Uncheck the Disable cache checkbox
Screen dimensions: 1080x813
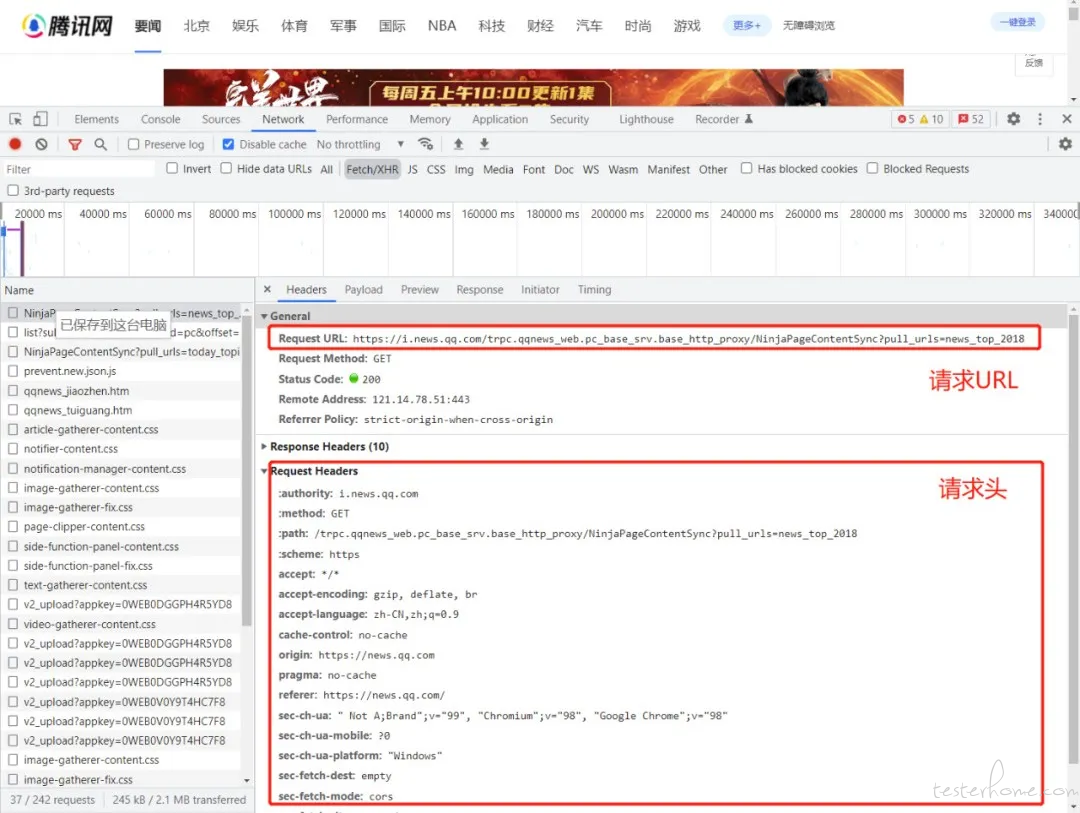point(228,144)
